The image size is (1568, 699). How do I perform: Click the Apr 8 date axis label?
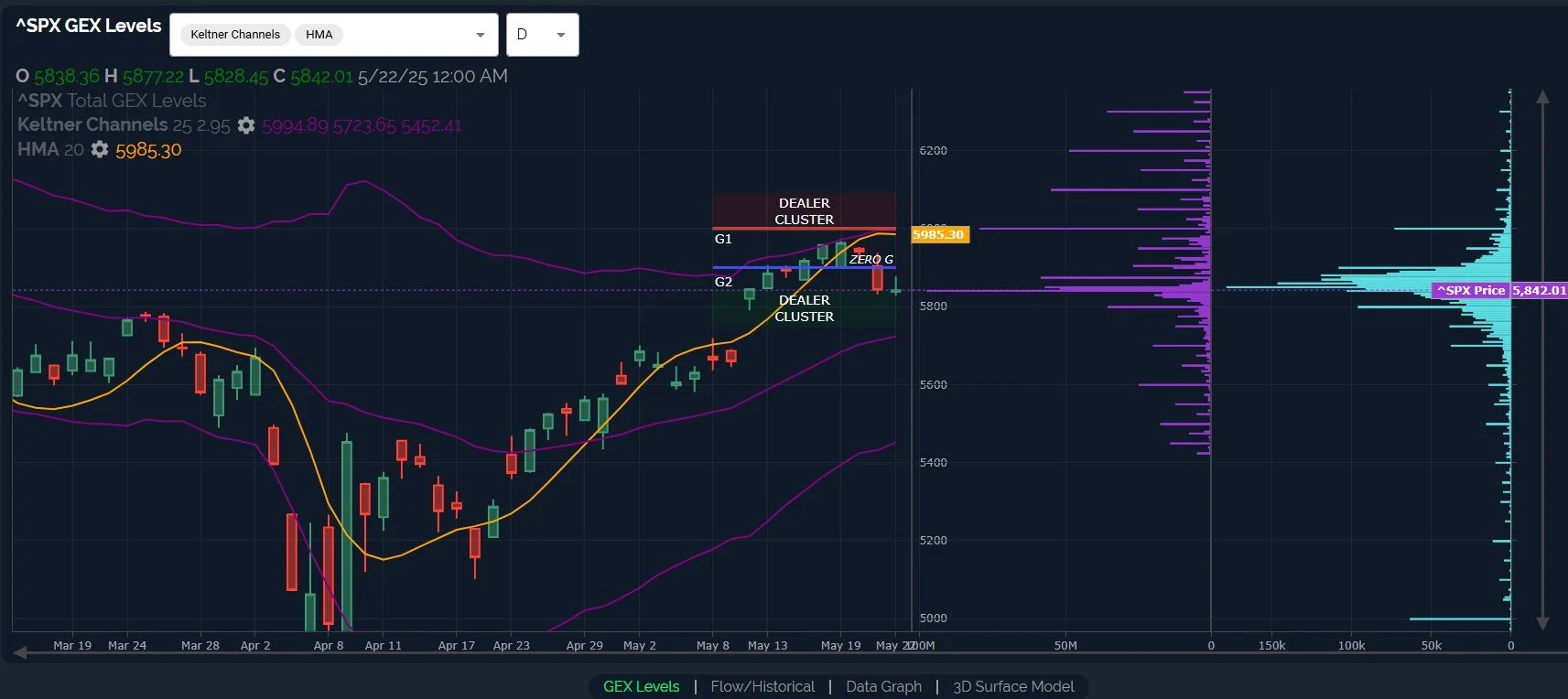pos(329,645)
